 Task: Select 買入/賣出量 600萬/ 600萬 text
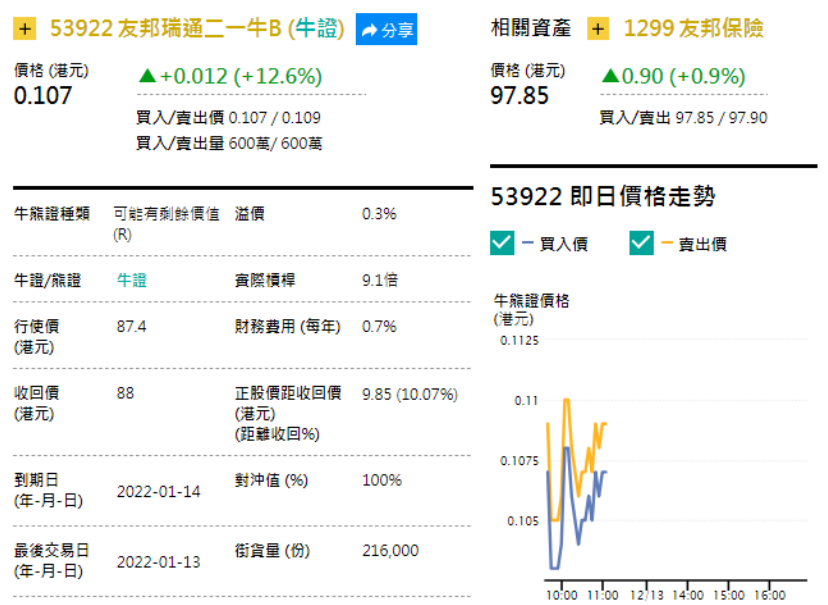point(229,143)
